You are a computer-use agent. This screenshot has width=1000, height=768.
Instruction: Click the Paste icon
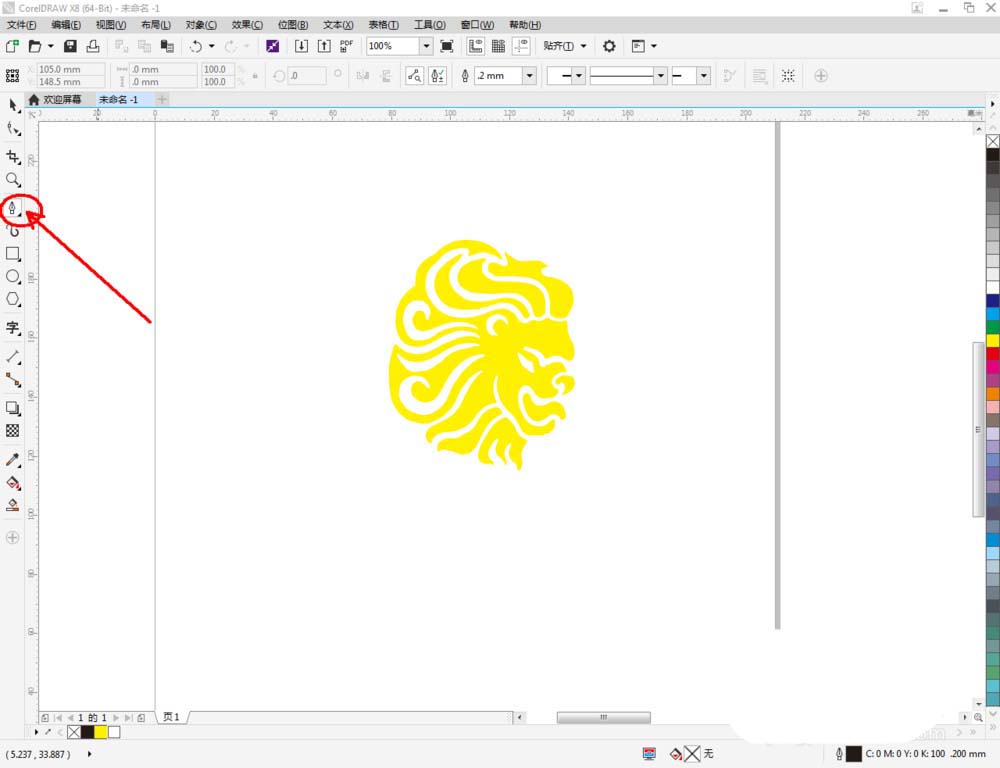coord(167,46)
